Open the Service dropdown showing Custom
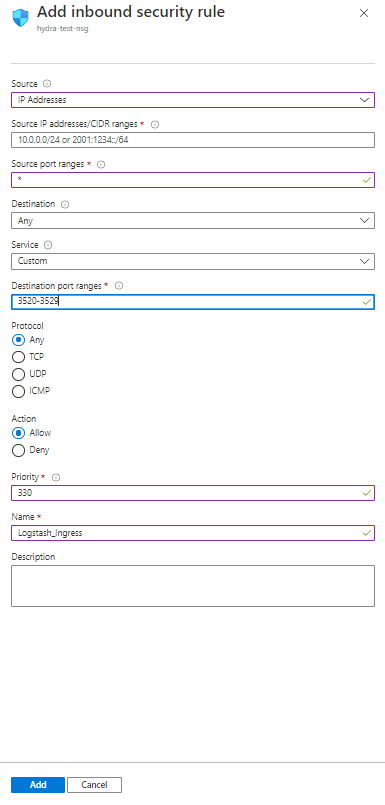 coord(193,261)
